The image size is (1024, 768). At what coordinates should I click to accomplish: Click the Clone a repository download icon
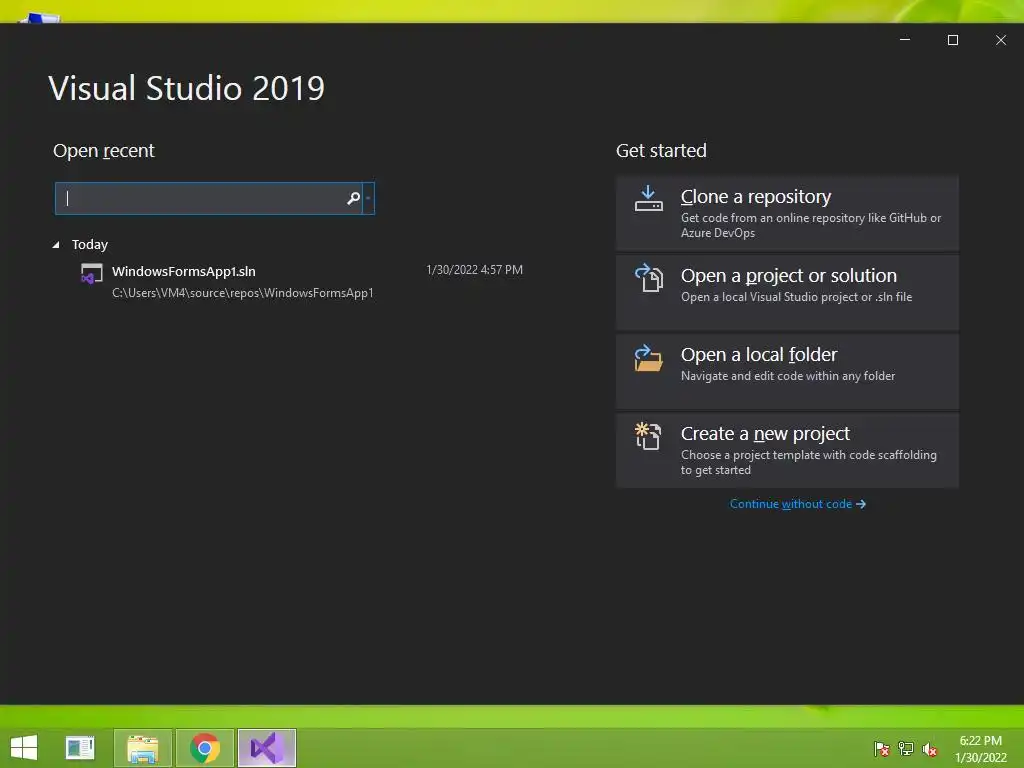point(648,199)
